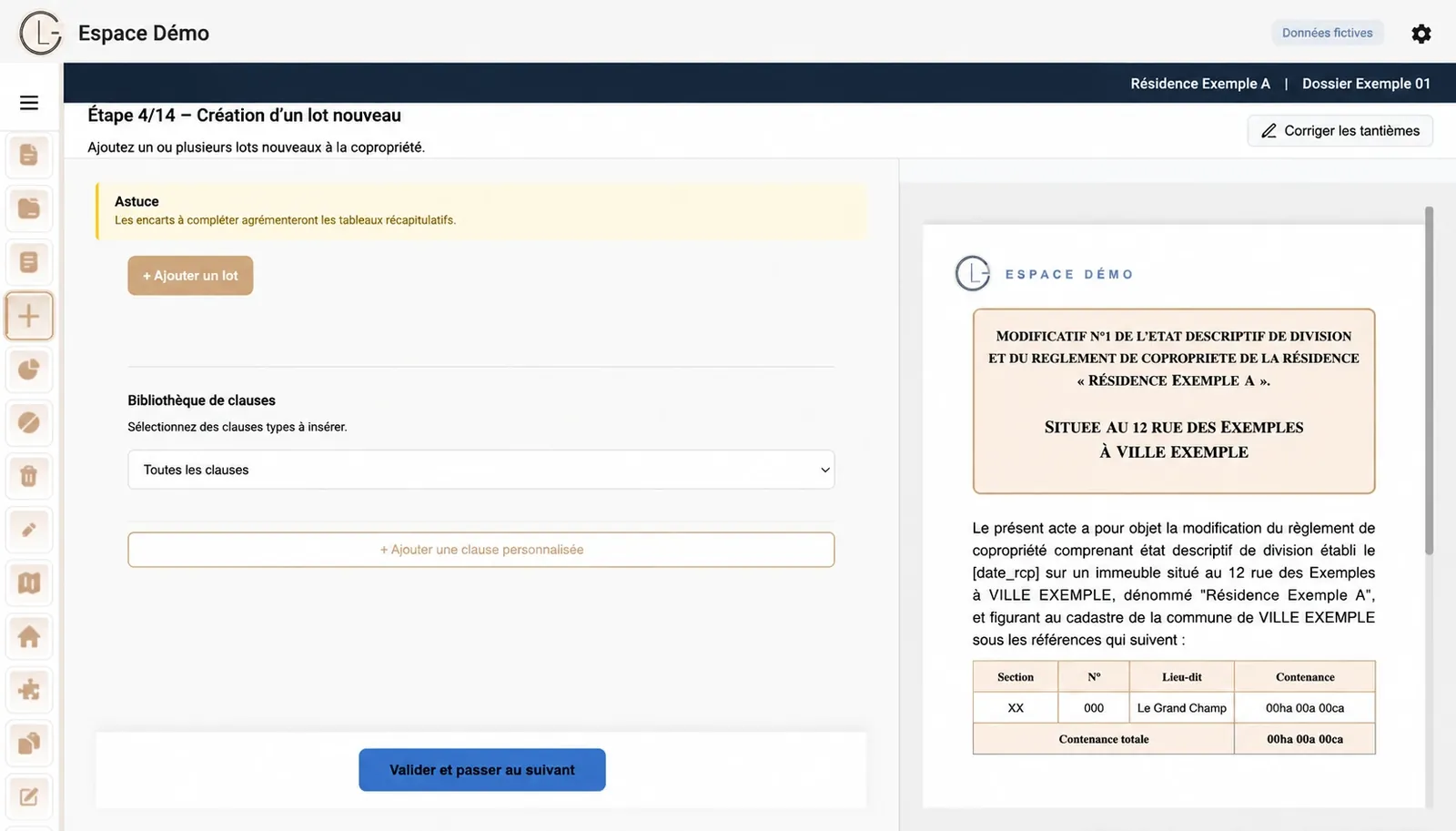Click Corriger les tantièmes button
1456x831 pixels.
(1340, 131)
